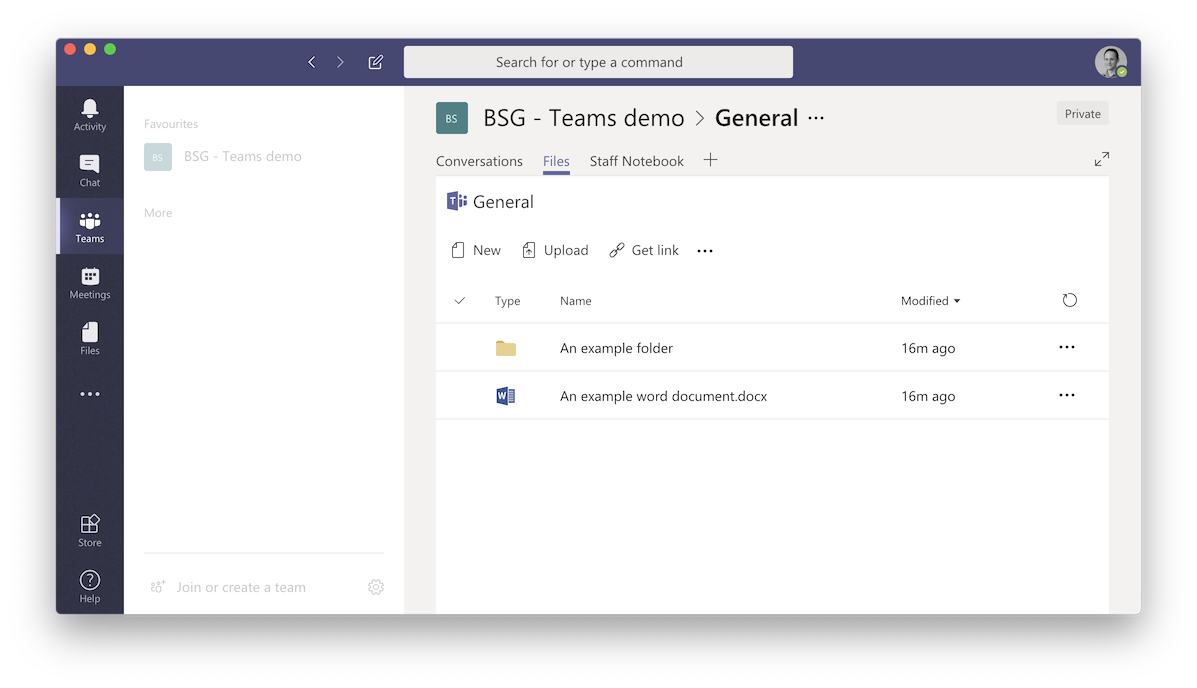Open the Meetings calendar
The height and width of the screenshot is (688, 1197).
[89, 283]
